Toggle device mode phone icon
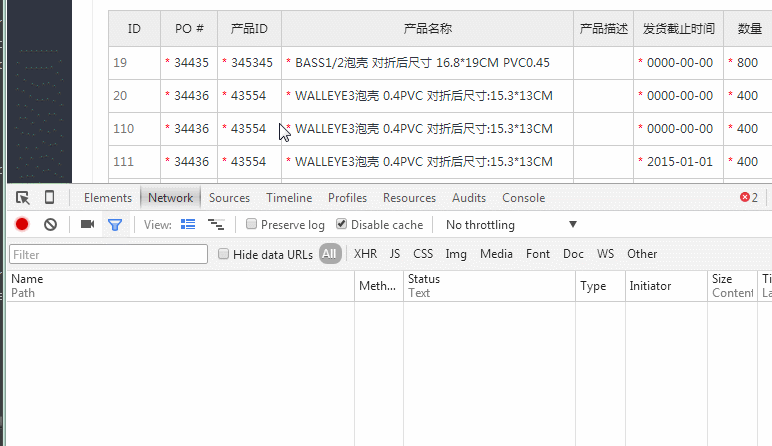The image size is (772, 446). pos(49,197)
